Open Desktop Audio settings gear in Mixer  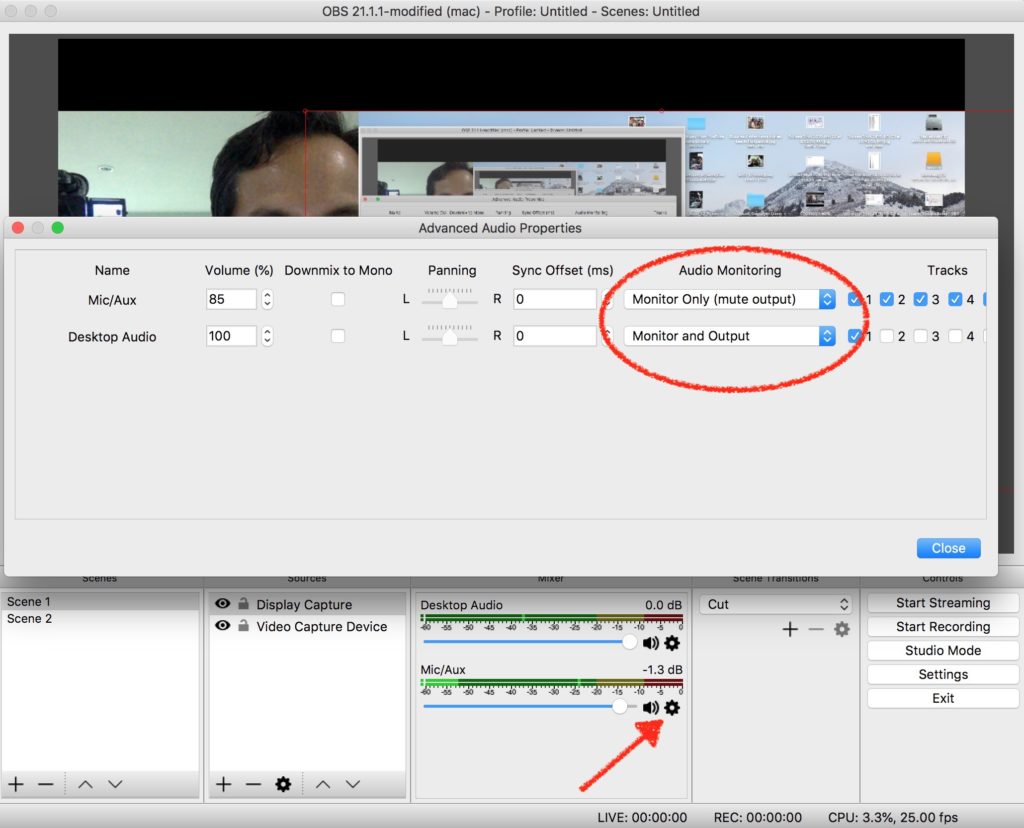[672, 643]
